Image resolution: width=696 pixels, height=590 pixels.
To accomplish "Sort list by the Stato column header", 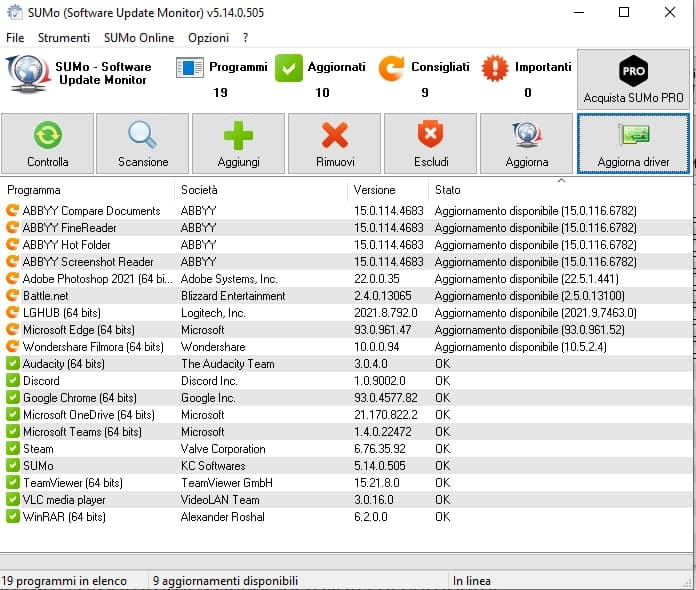I will point(448,190).
